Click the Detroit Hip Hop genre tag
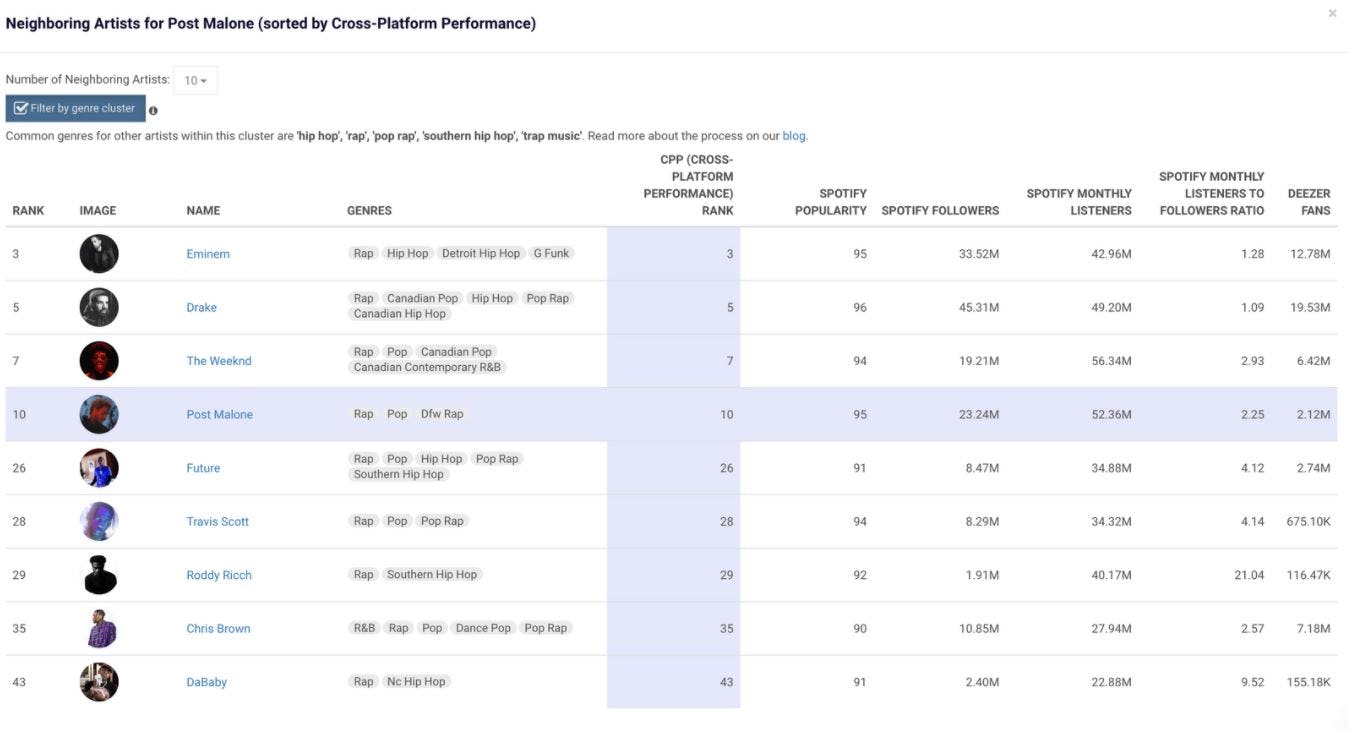This screenshot has height=730, width=1348. pyautogui.click(x=481, y=254)
